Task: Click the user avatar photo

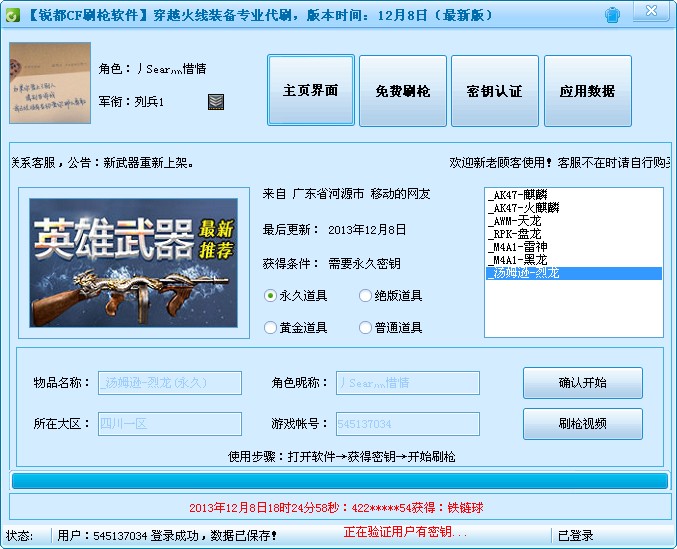Action: coord(49,83)
